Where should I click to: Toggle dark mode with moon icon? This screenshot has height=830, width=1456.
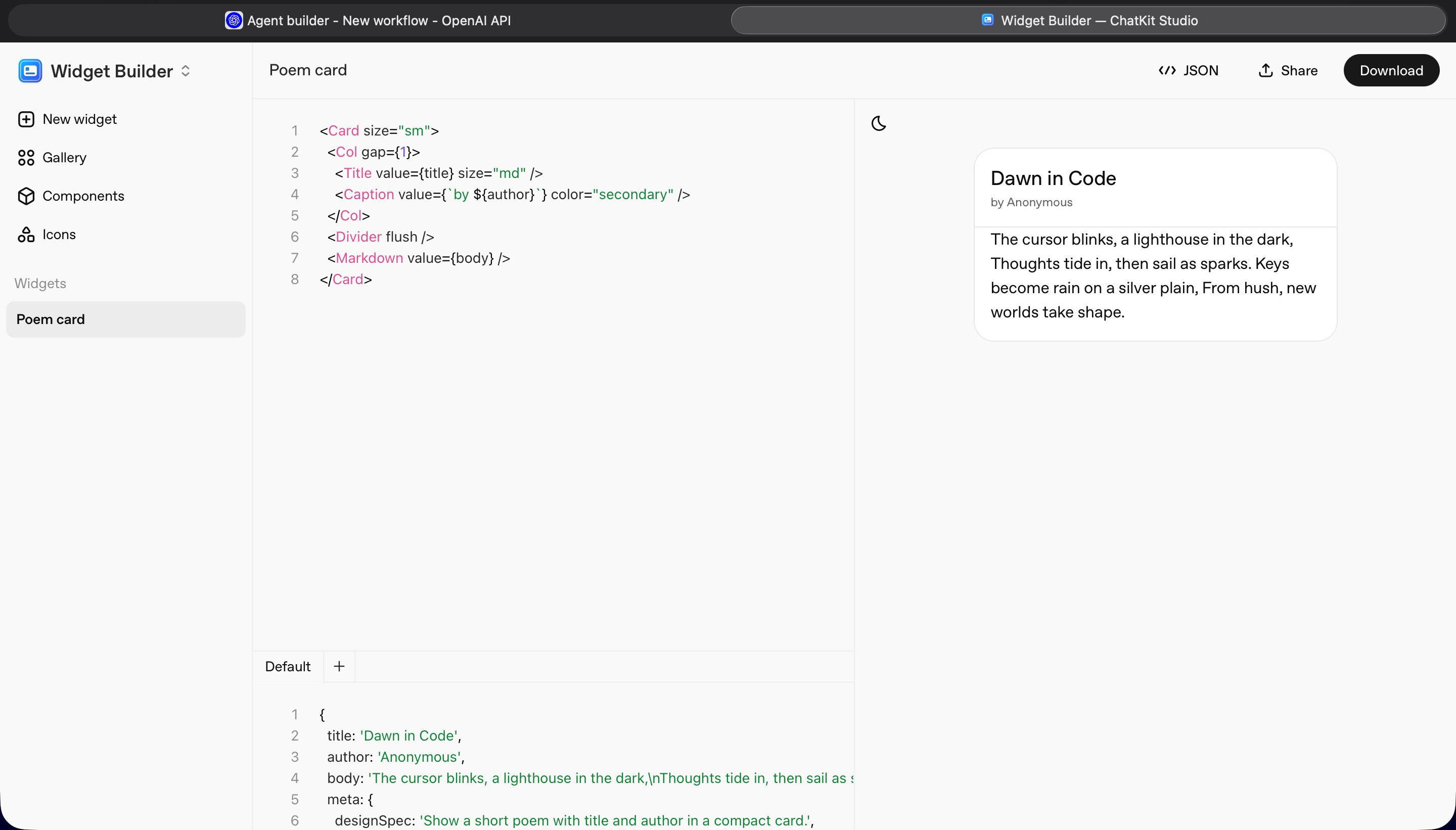tap(879, 123)
